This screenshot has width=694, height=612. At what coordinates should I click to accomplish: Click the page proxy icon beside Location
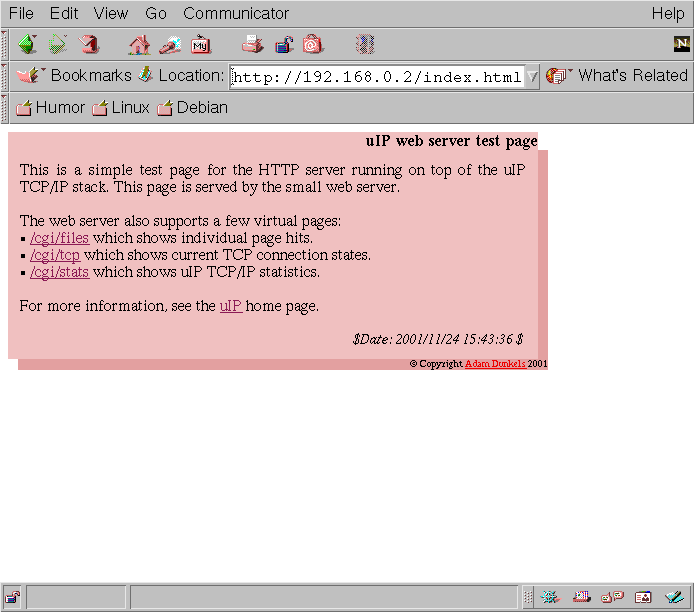[x=145, y=74]
